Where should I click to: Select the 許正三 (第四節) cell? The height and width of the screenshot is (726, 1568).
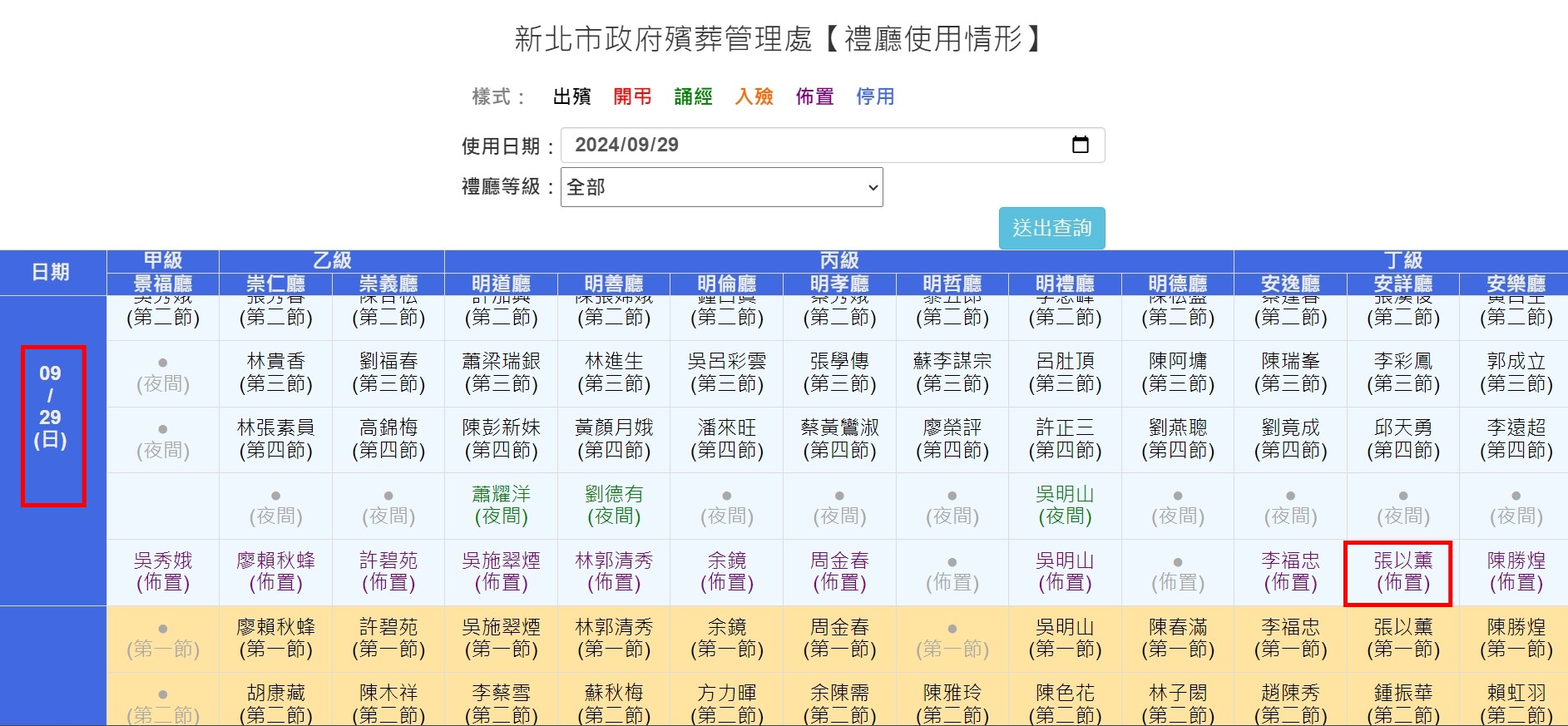[1065, 440]
